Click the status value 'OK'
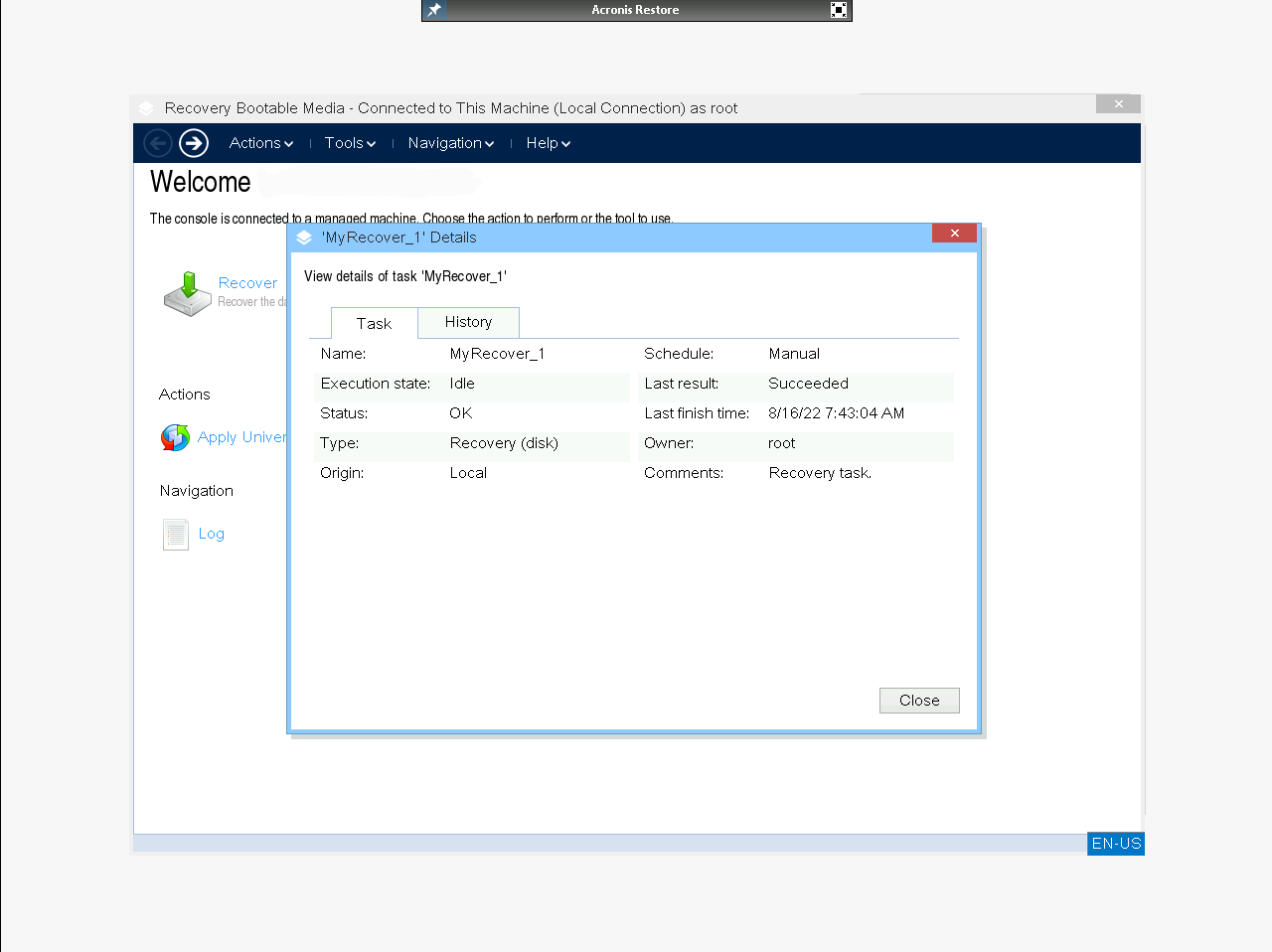1272x952 pixels. [x=461, y=413]
